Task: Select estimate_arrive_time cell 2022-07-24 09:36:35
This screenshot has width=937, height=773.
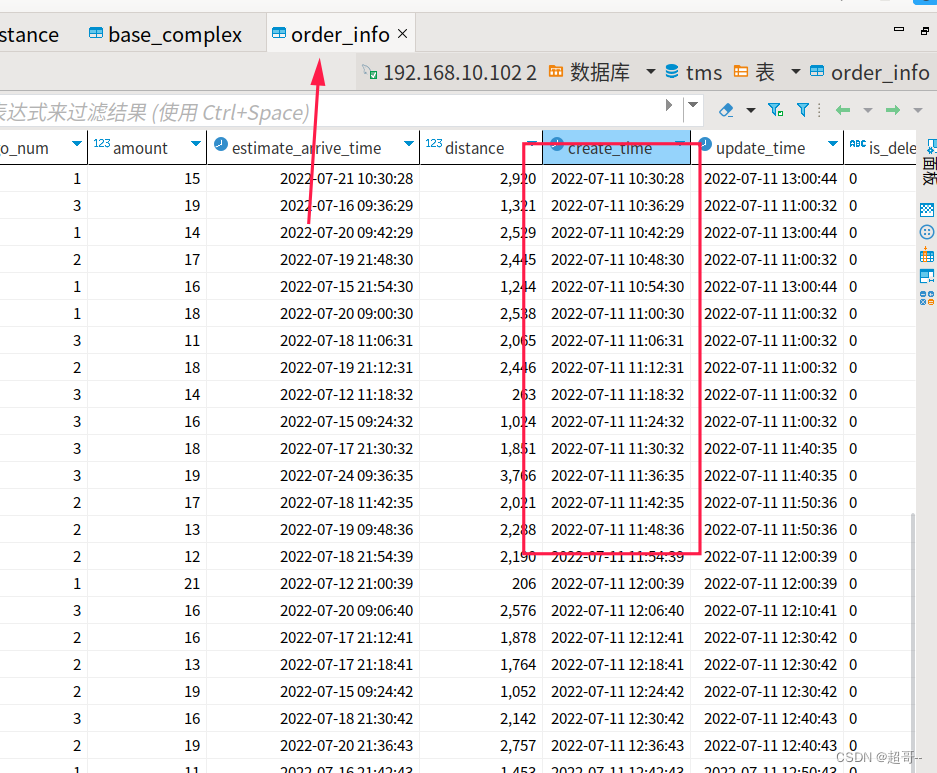Action: pos(313,476)
